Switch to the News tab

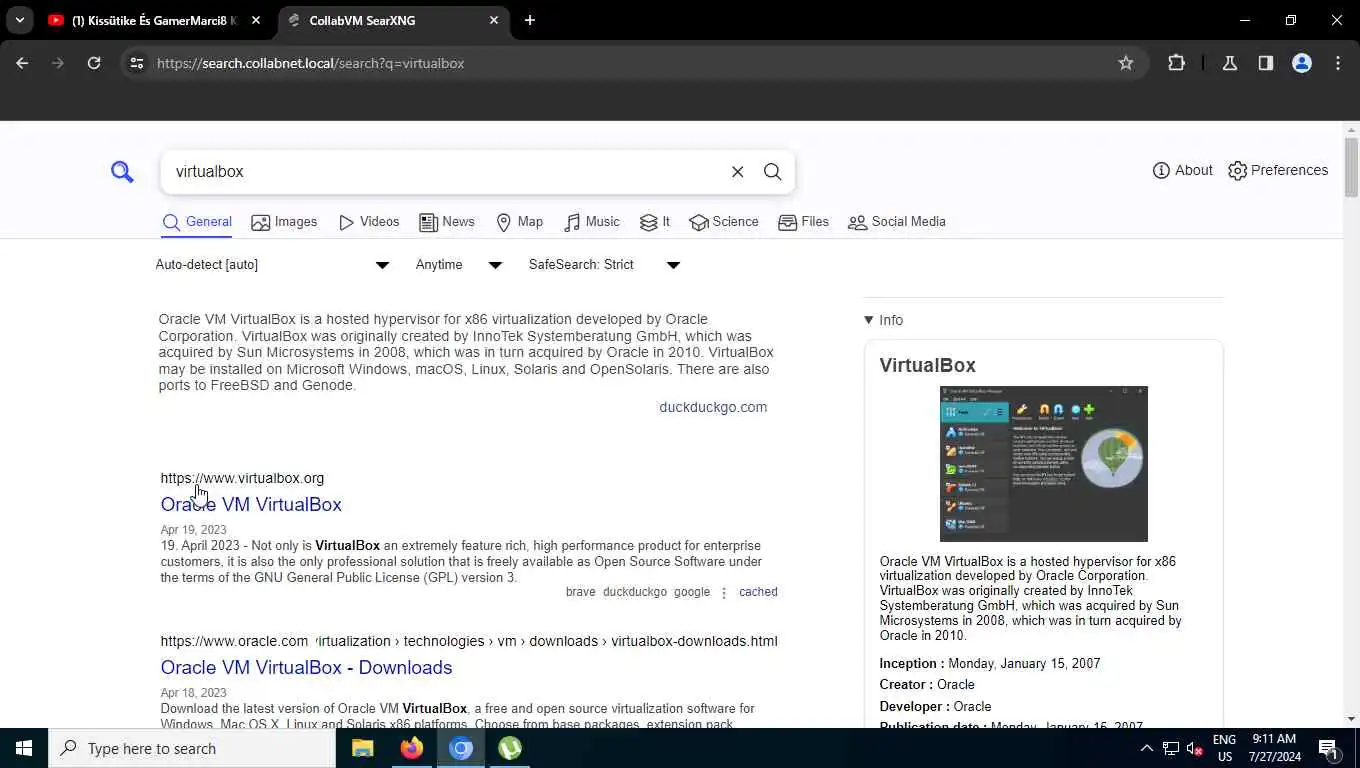[x=447, y=222]
